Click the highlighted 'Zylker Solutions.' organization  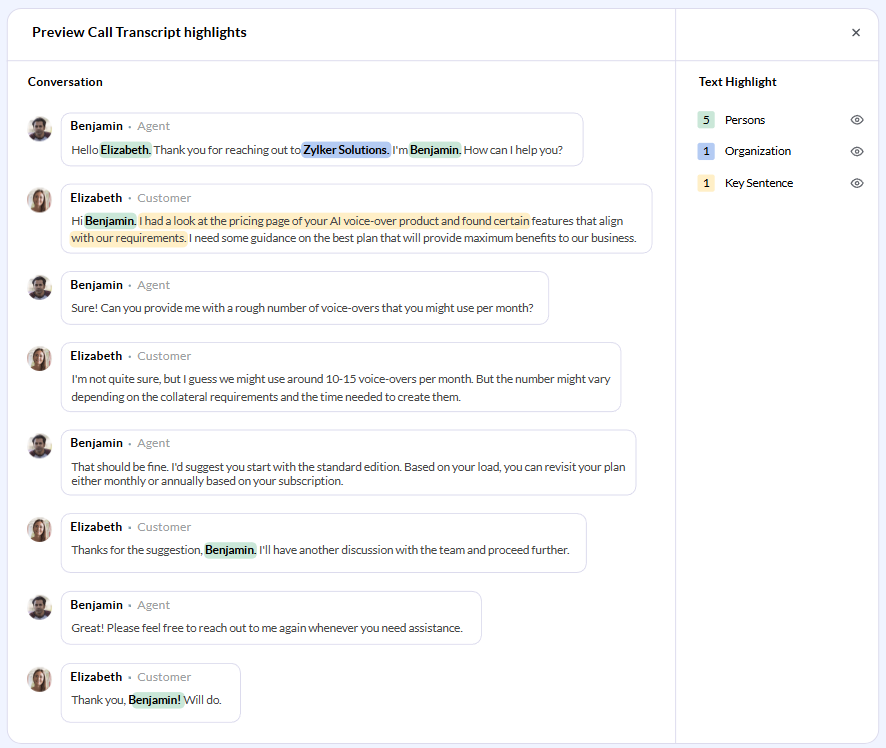346,150
